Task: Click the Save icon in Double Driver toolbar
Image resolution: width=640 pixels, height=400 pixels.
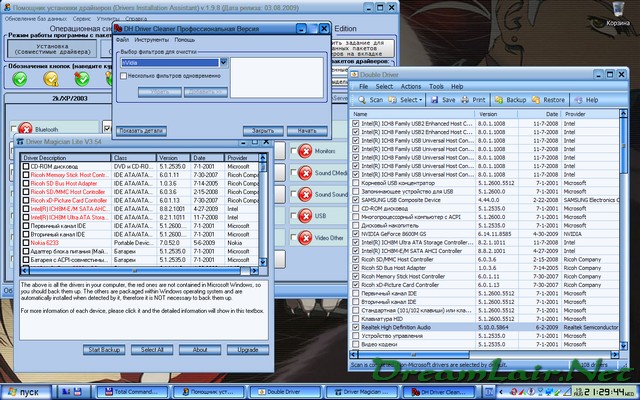Action: [434, 101]
